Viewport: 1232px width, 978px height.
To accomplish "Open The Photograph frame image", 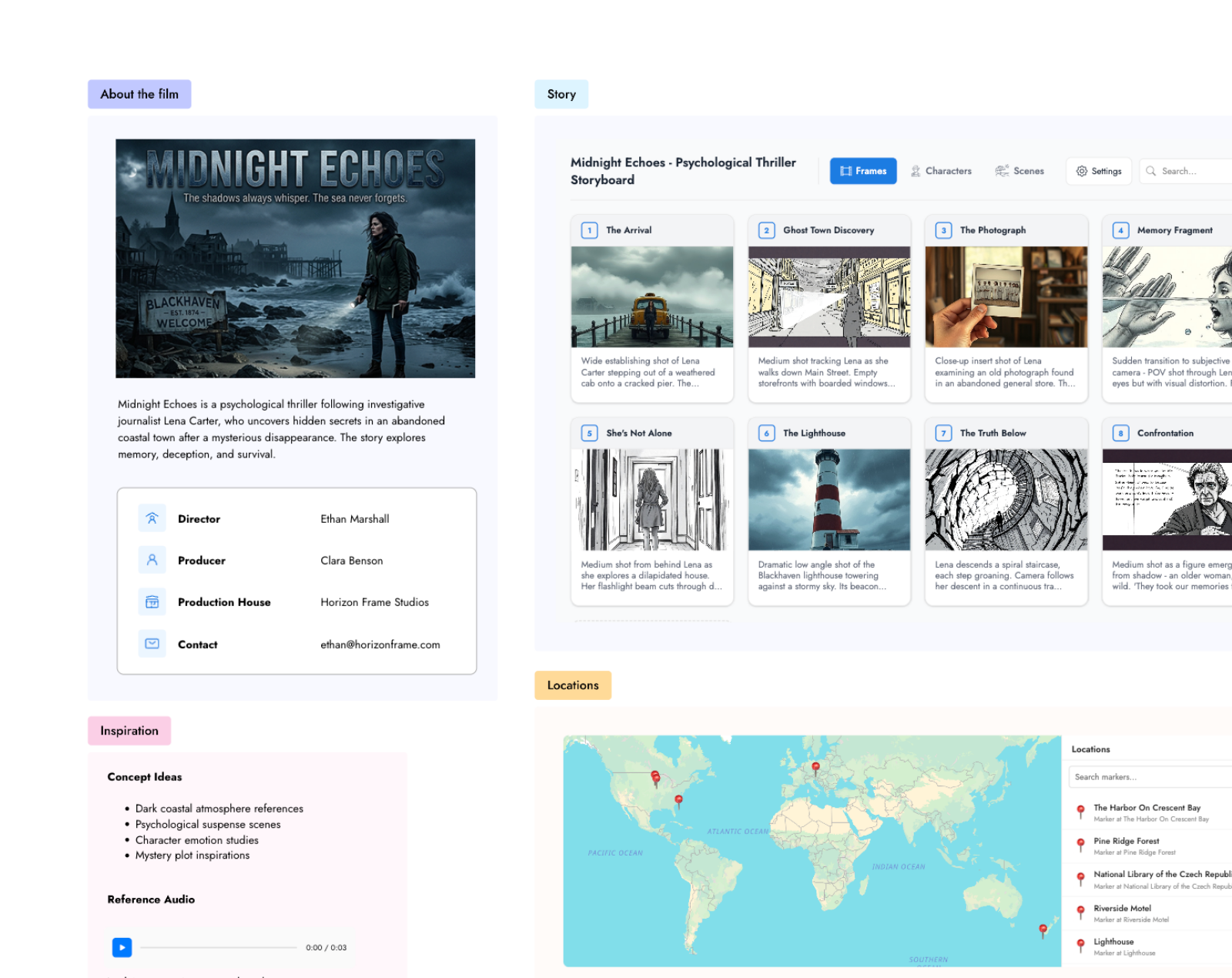I will click(x=1006, y=296).
